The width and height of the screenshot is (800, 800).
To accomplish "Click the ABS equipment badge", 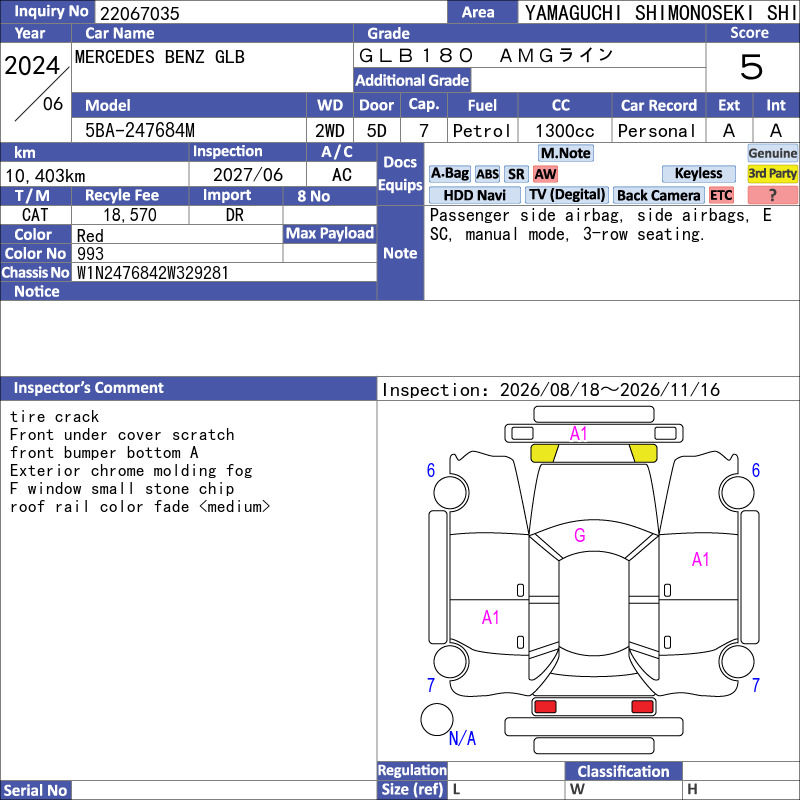I will click(x=487, y=174).
